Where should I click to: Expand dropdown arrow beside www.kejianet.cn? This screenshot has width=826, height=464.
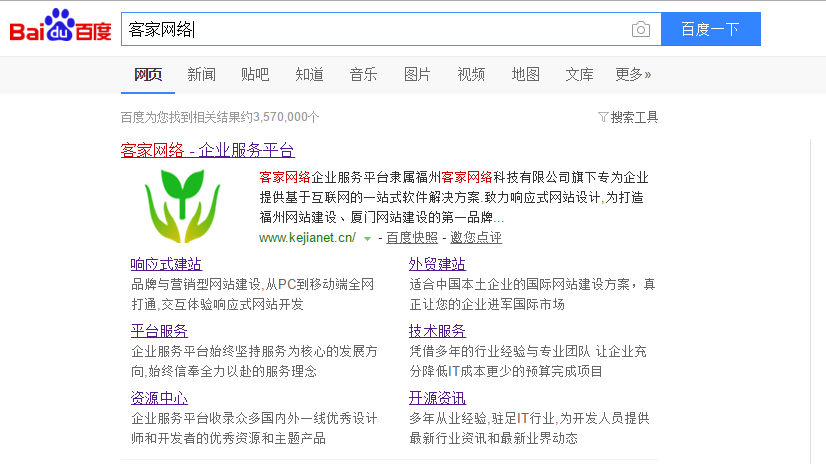click(x=368, y=238)
